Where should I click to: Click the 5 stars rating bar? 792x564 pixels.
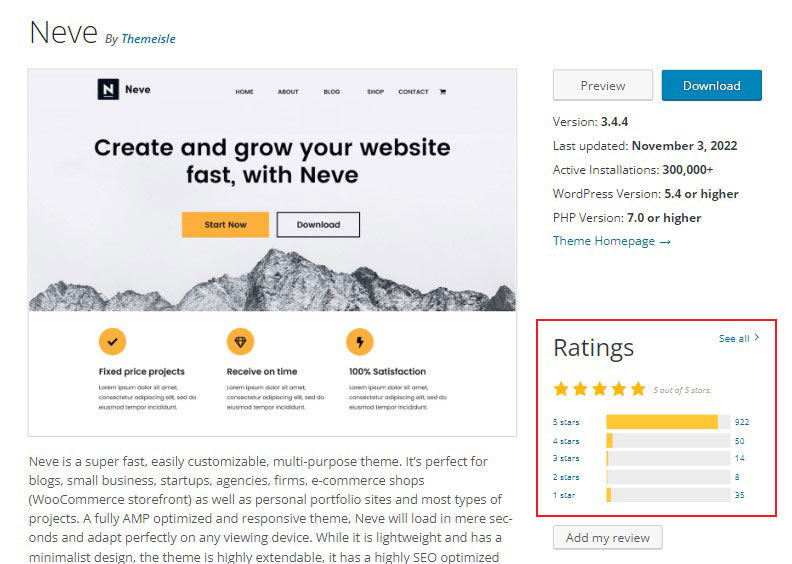coord(668,422)
